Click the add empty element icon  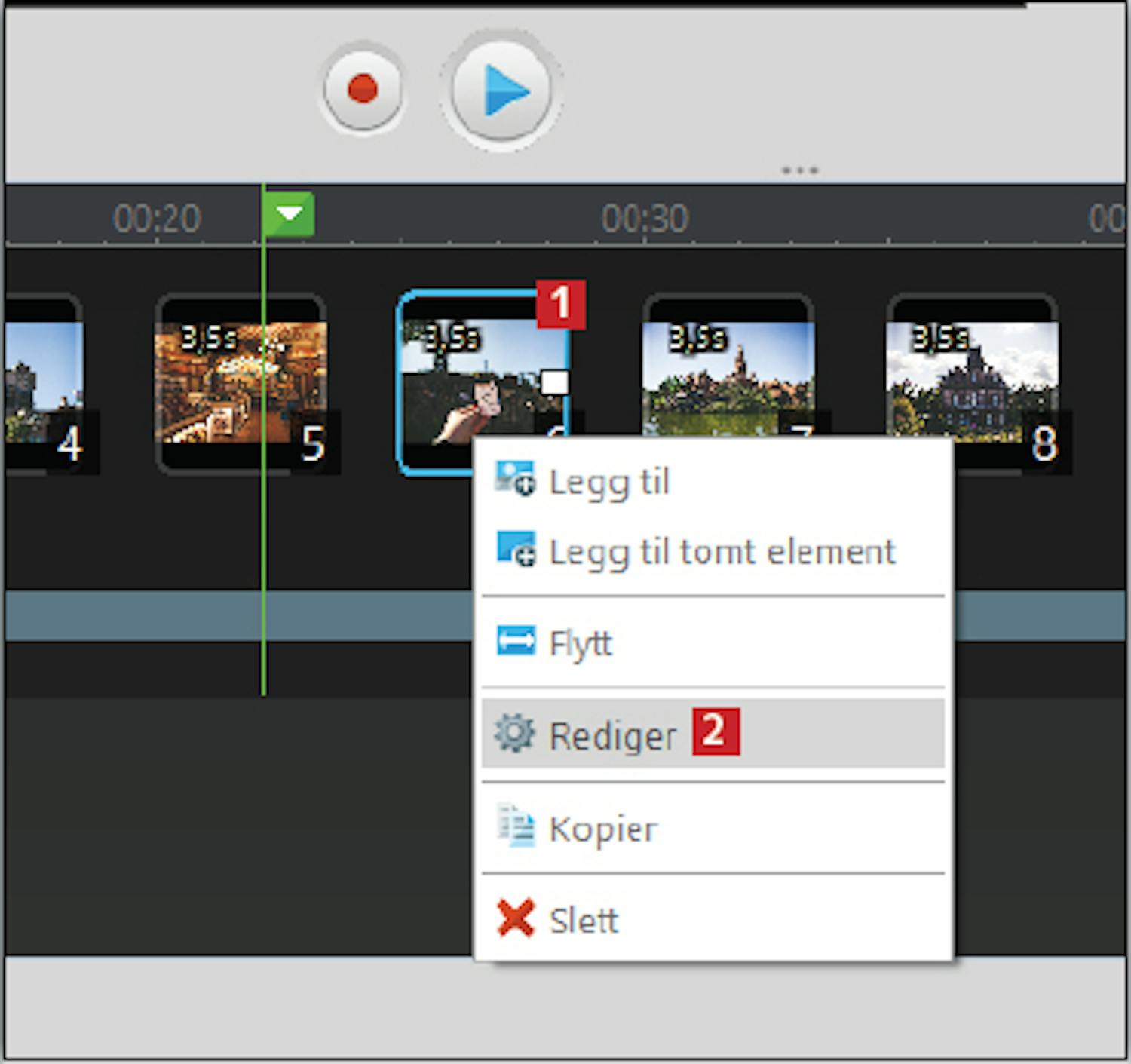516,549
